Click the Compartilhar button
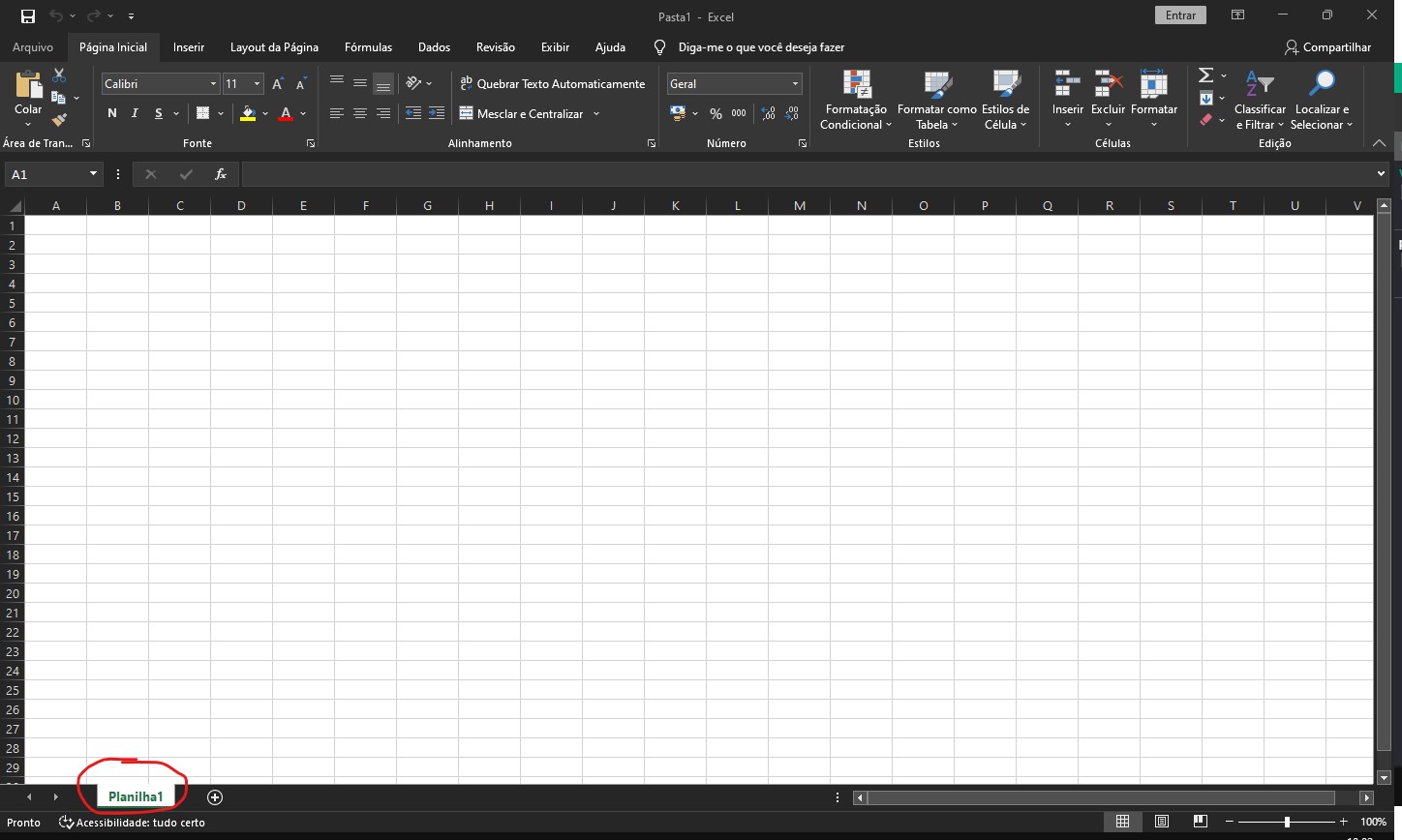Screen dimensions: 1402x840 point(1327,46)
